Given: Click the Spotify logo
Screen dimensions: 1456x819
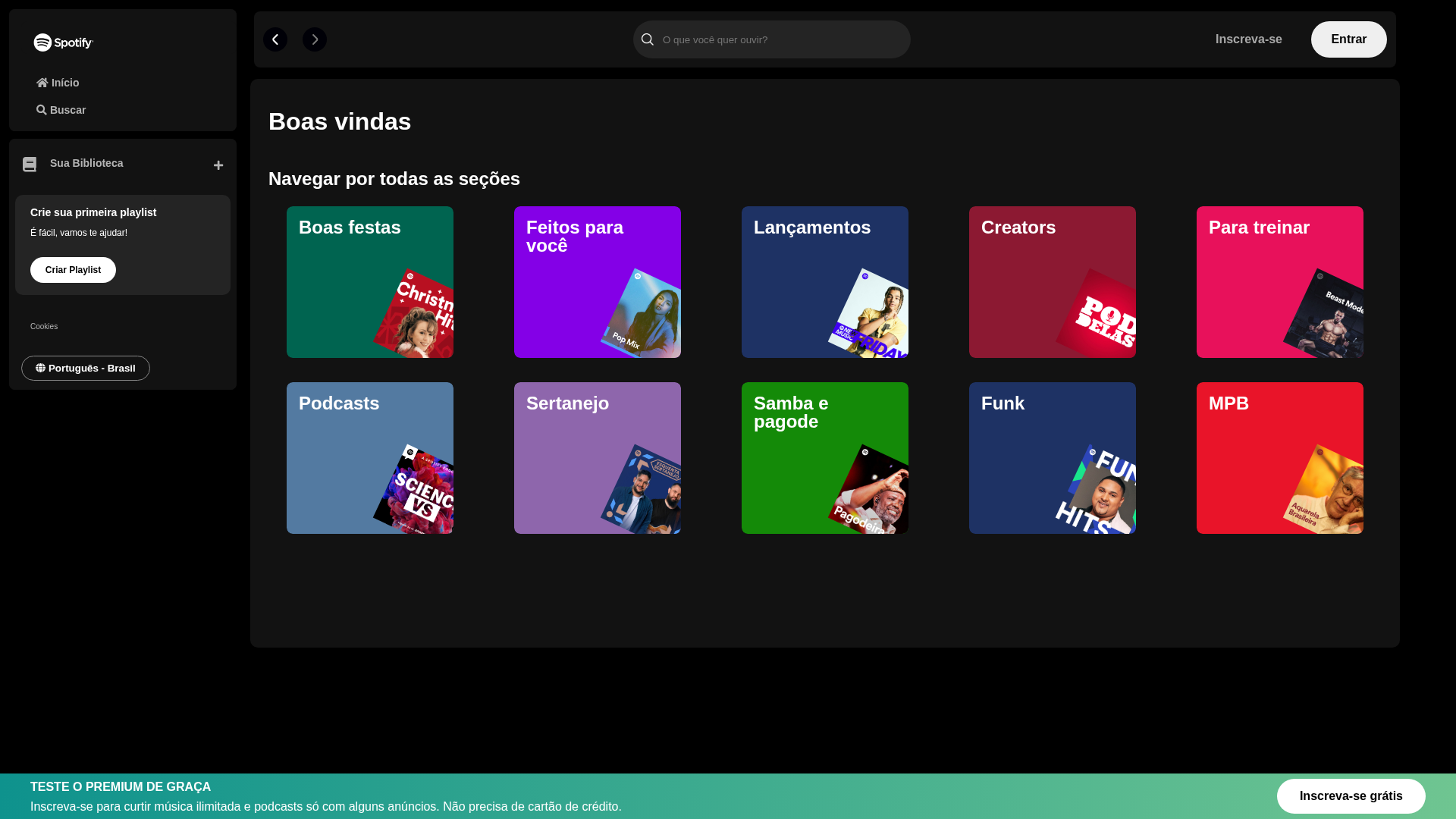Looking at the screenshot, I should (x=64, y=42).
